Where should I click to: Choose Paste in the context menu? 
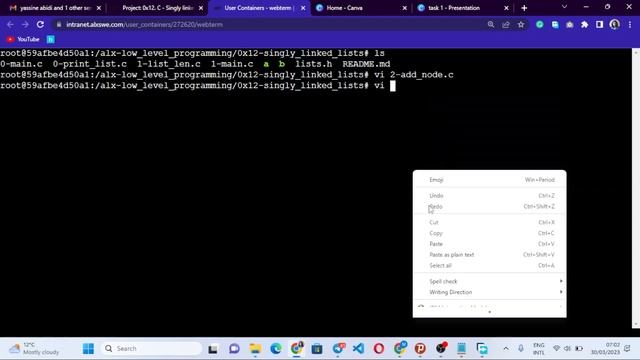[x=489, y=244]
